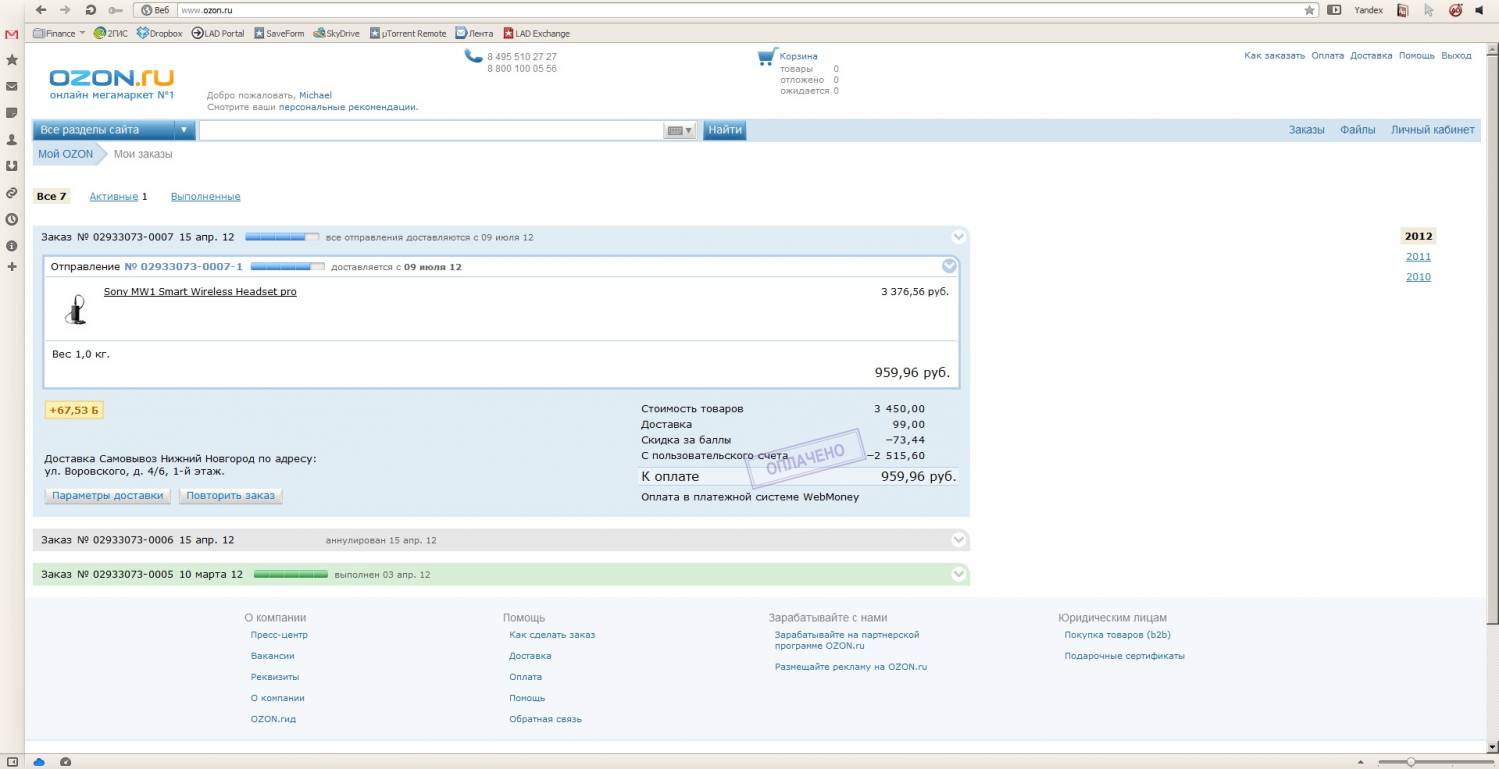This screenshot has width=1499, height=769.
Task: Open the 2ГИС bookmark
Action: 112,33
